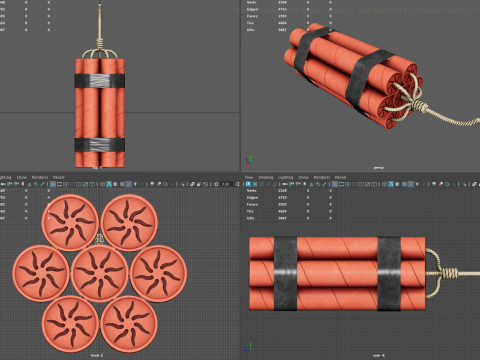Open Shading menu in side view panel

tap(266, 177)
